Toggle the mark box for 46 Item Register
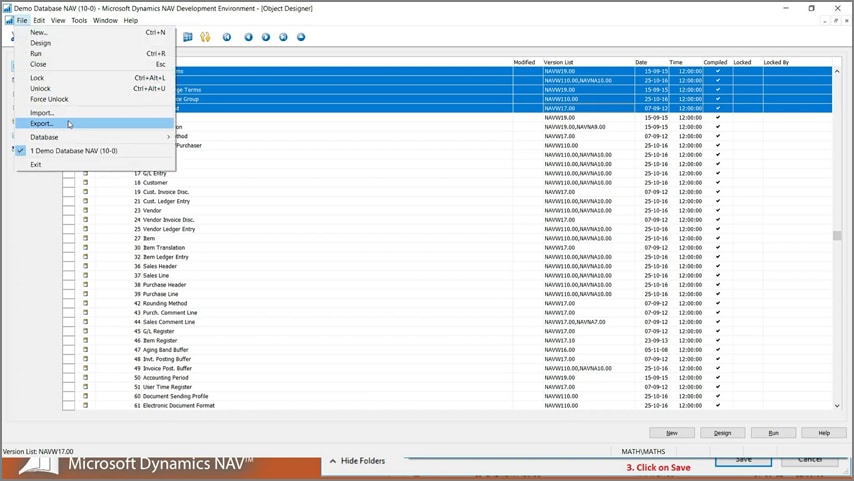The height and width of the screenshot is (481, 854). tap(69, 340)
